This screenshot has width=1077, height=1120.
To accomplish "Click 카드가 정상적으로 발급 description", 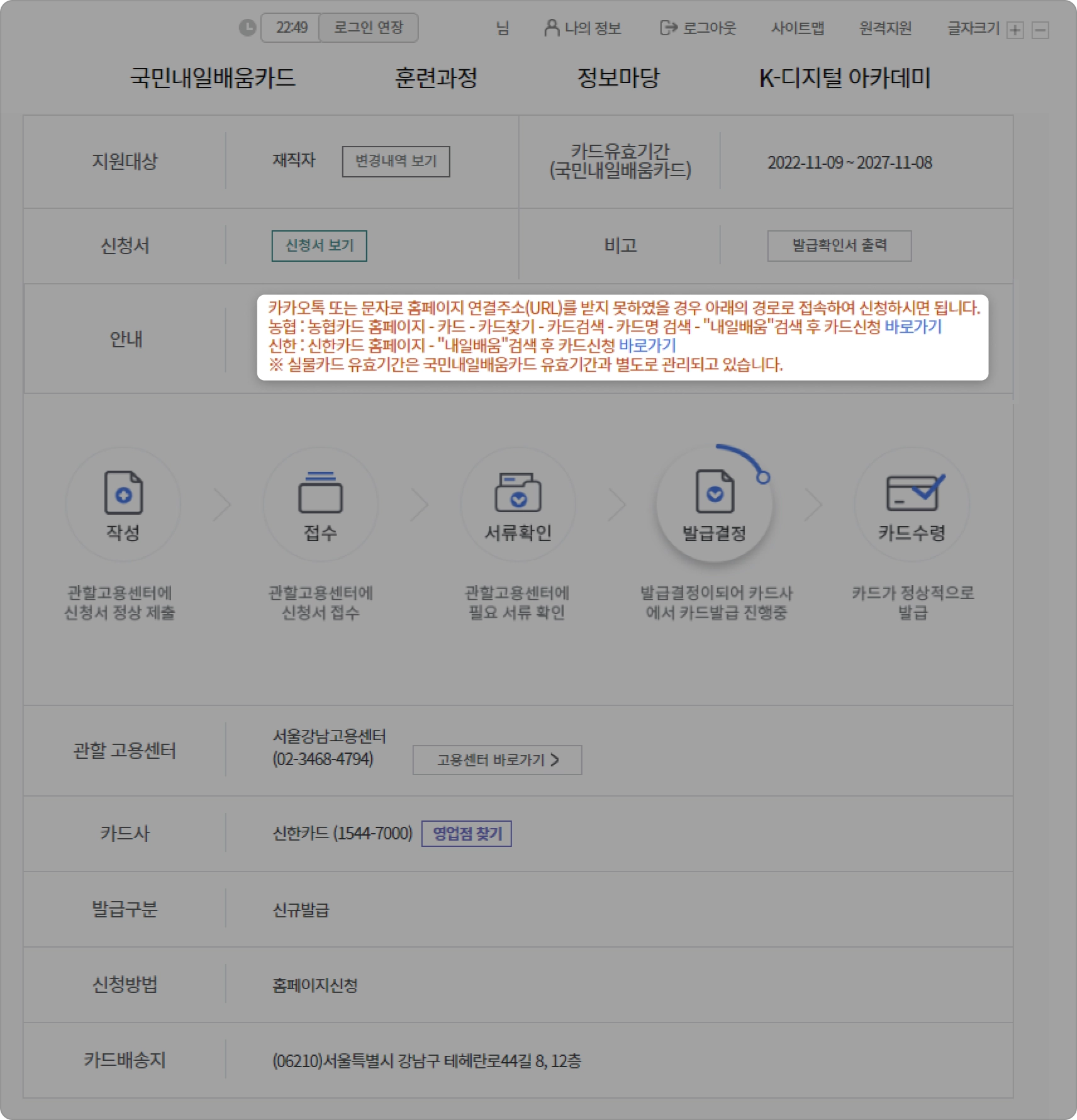I will [x=913, y=603].
